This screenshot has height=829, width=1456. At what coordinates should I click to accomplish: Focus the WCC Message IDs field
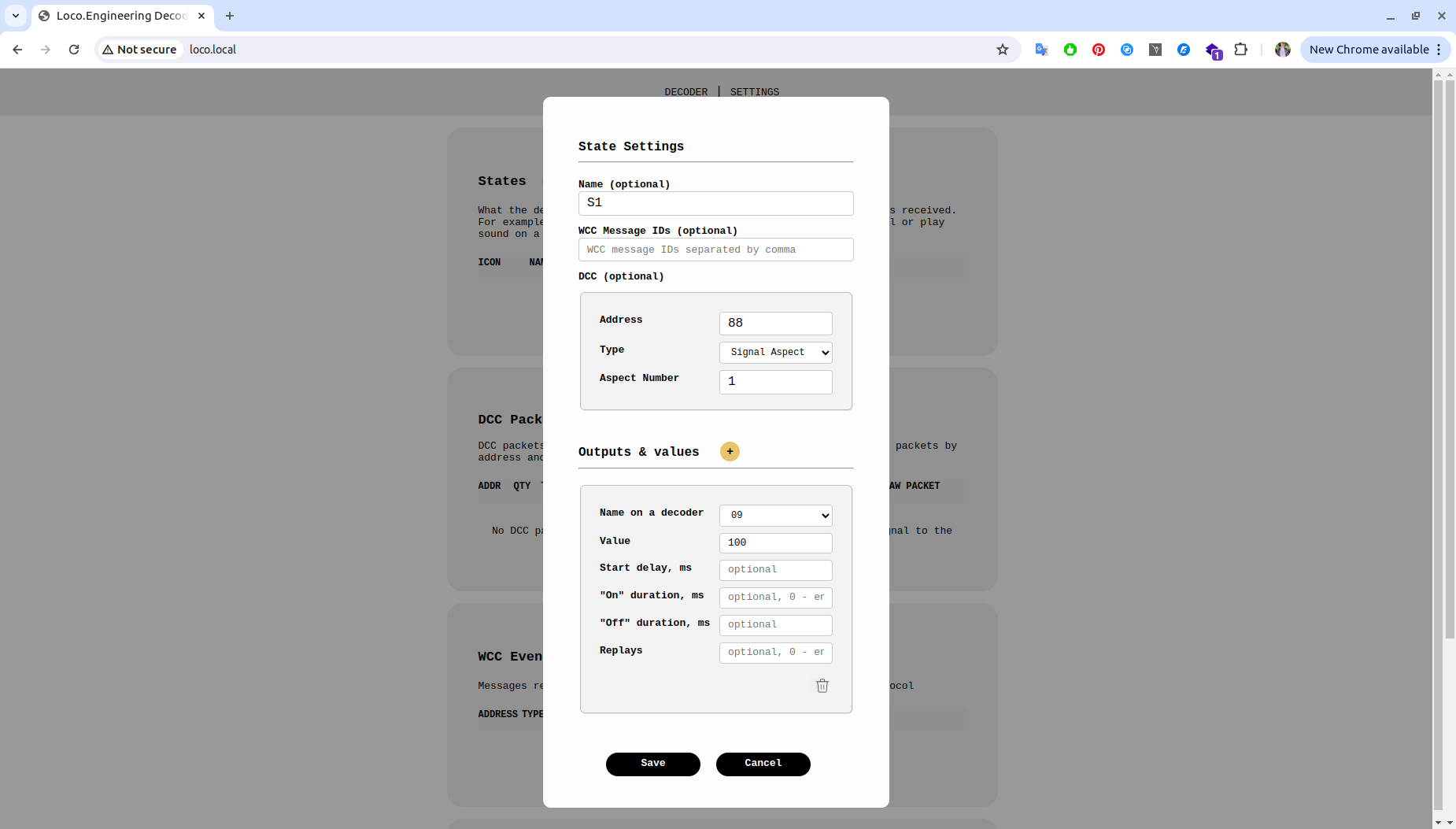[715, 250]
